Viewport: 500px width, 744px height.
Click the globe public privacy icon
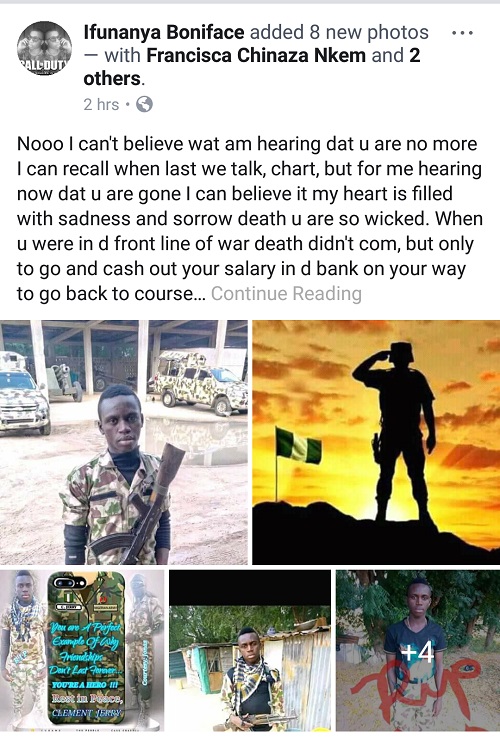tap(144, 104)
